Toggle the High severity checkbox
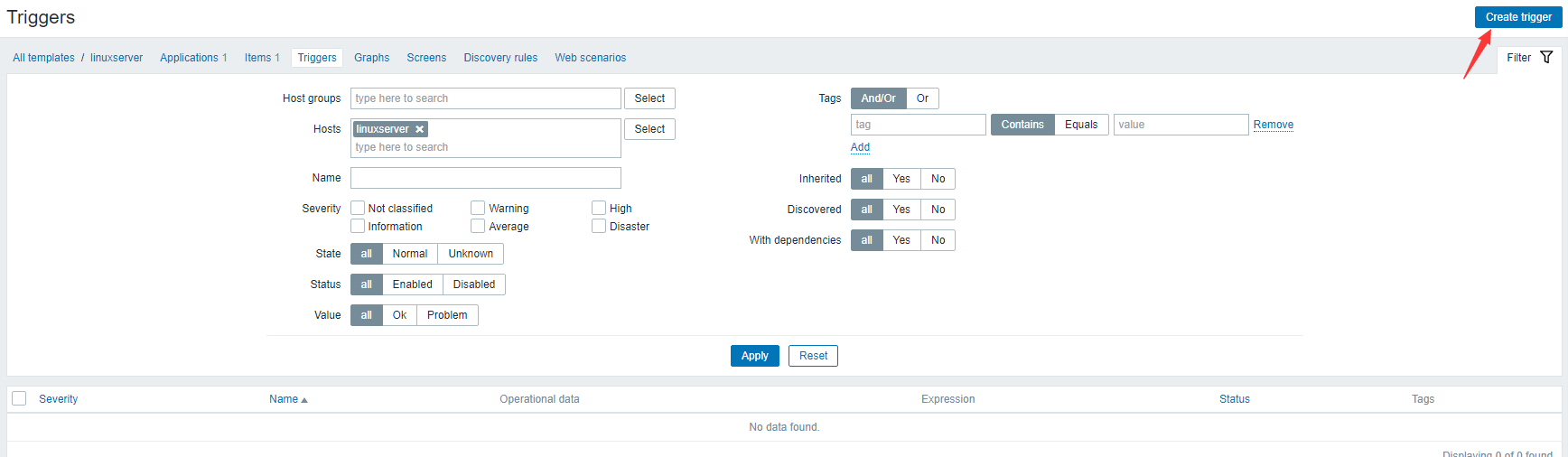Viewport: 1568px width, 457px height. 599,209
